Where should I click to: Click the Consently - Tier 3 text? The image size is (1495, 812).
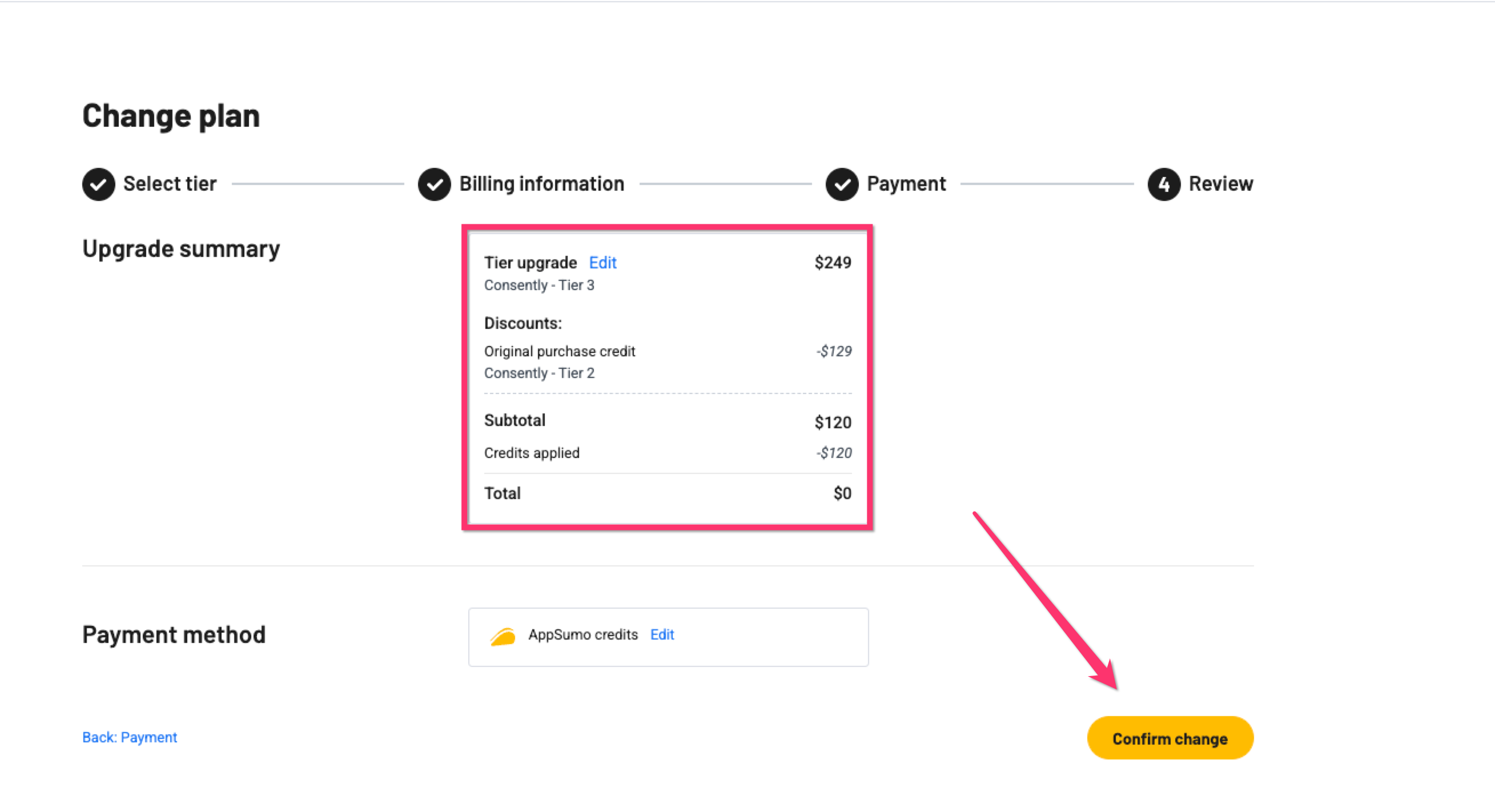pyautogui.click(x=539, y=285)
